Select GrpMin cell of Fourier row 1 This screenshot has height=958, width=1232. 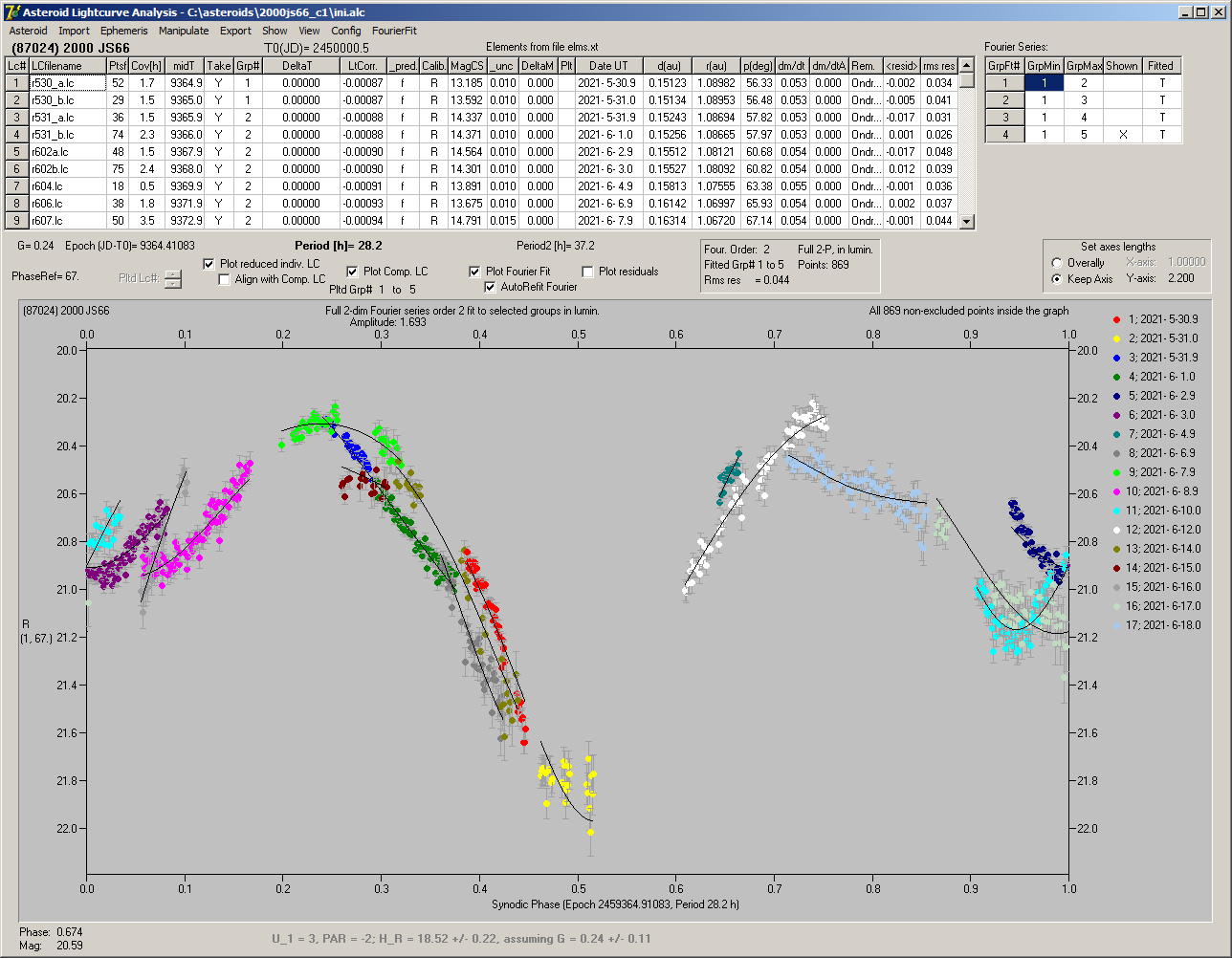(x=1044, y=83)
